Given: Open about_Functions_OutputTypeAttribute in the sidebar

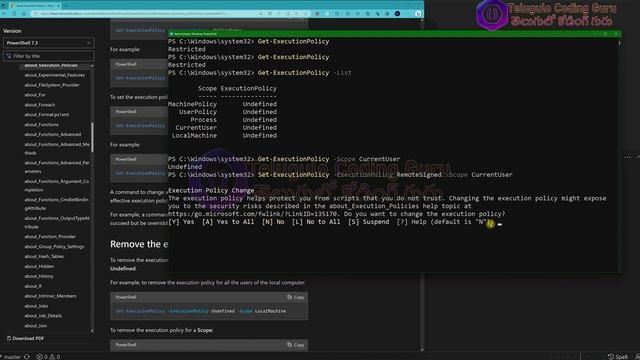Looking at the screenshot, I should [x=57, y=222].
